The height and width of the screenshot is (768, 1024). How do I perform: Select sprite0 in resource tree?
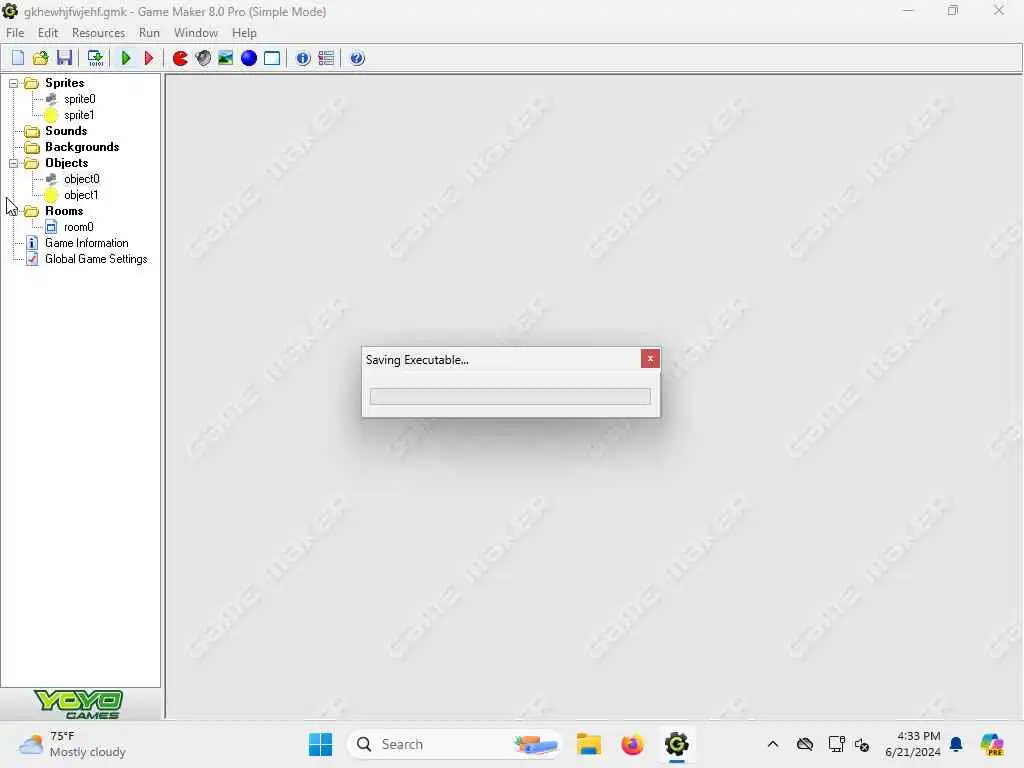[80, 99]
